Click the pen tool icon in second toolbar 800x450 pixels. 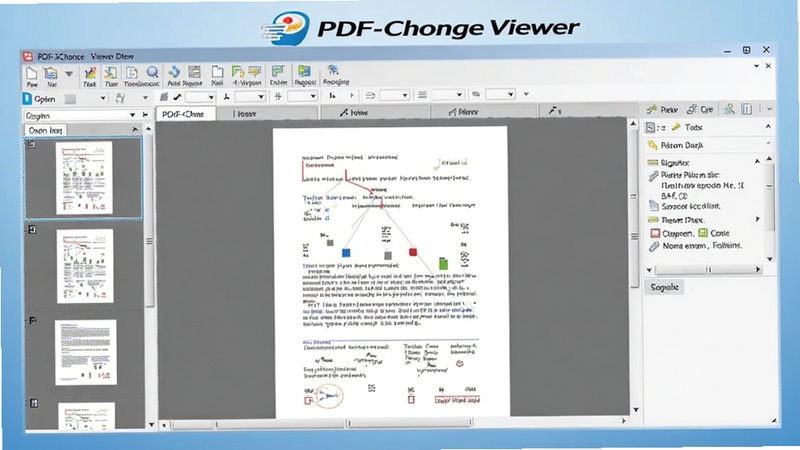177,97
